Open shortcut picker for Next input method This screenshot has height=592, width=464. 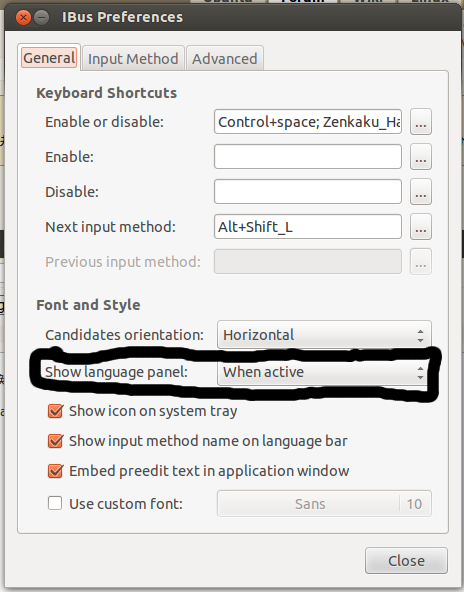coord(421,227)
